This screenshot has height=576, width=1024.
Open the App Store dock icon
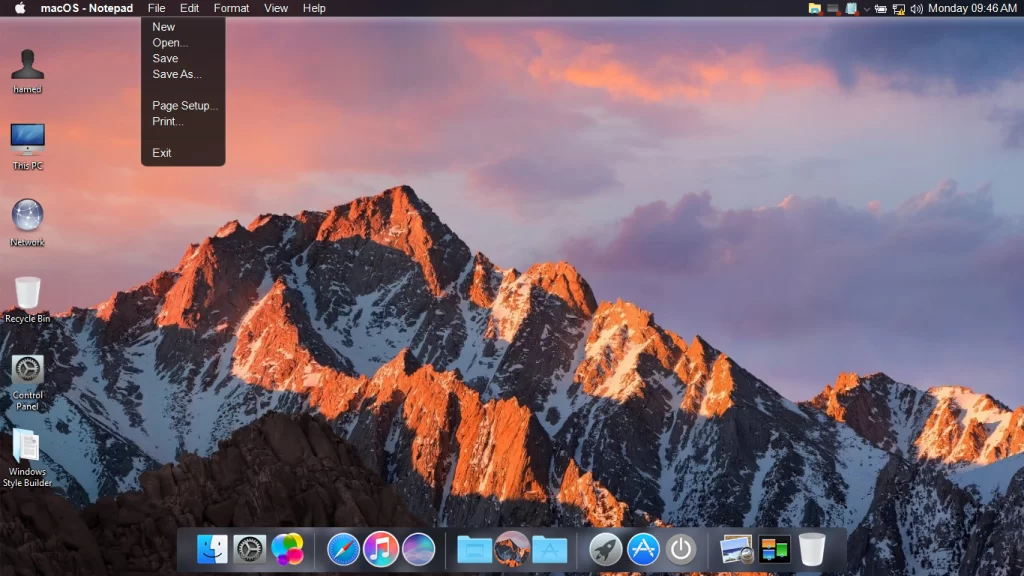[x=643, y=549]
